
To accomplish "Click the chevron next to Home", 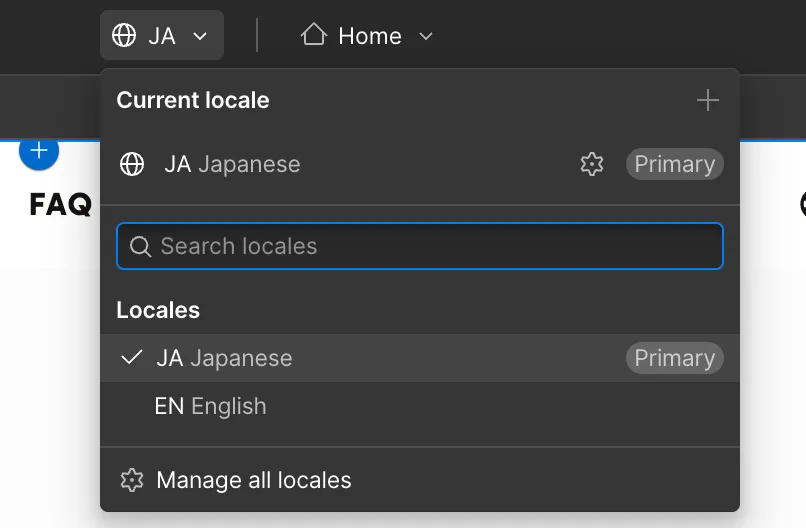I will [426, 36].
